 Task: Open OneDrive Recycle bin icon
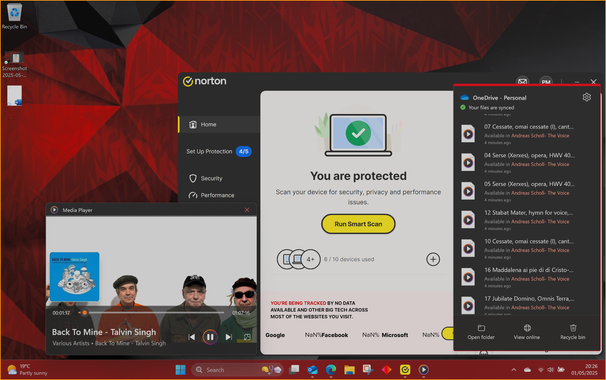(x=573, y=328)
